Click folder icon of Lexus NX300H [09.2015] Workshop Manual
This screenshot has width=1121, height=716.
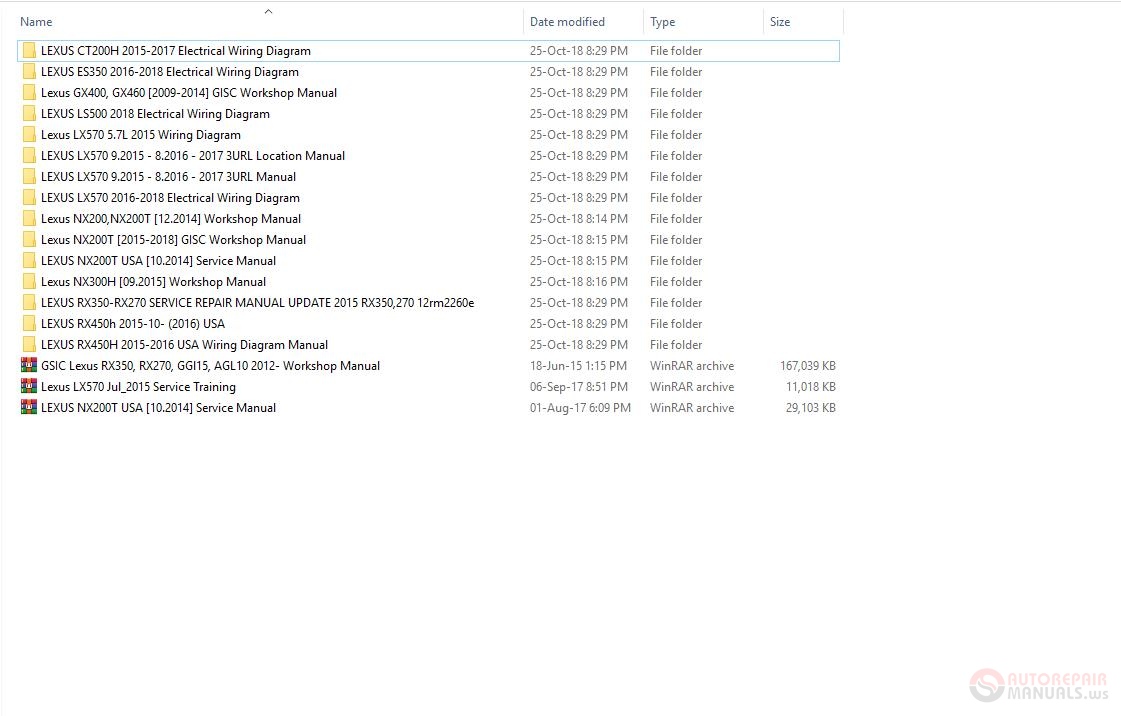point(29,282)
